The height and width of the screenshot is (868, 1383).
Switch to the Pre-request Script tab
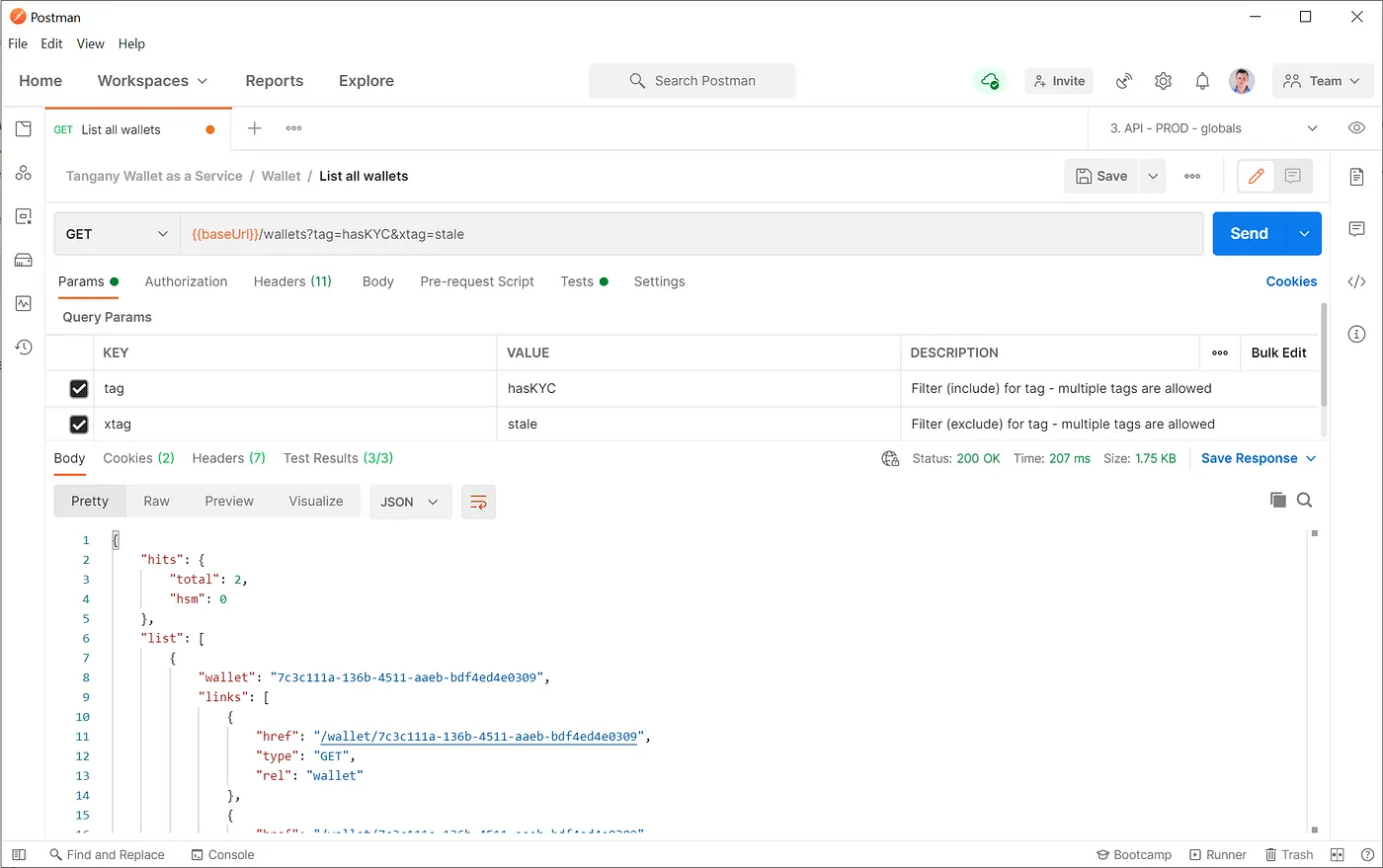477,281
